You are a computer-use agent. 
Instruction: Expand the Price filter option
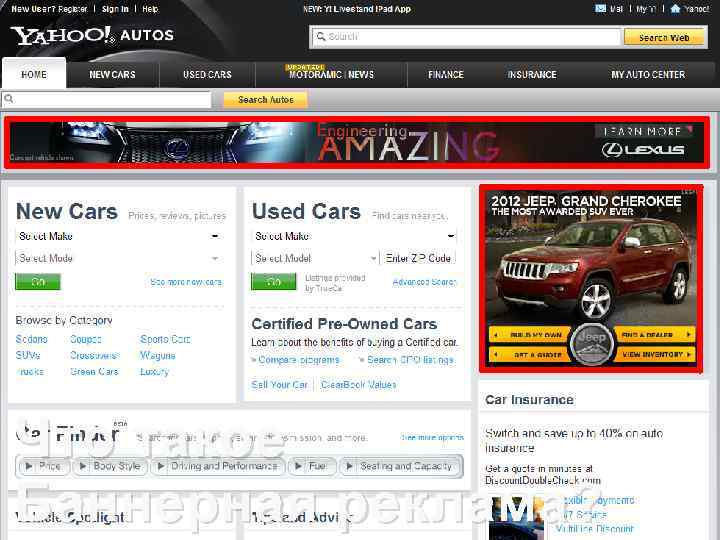tap(43, 466)
